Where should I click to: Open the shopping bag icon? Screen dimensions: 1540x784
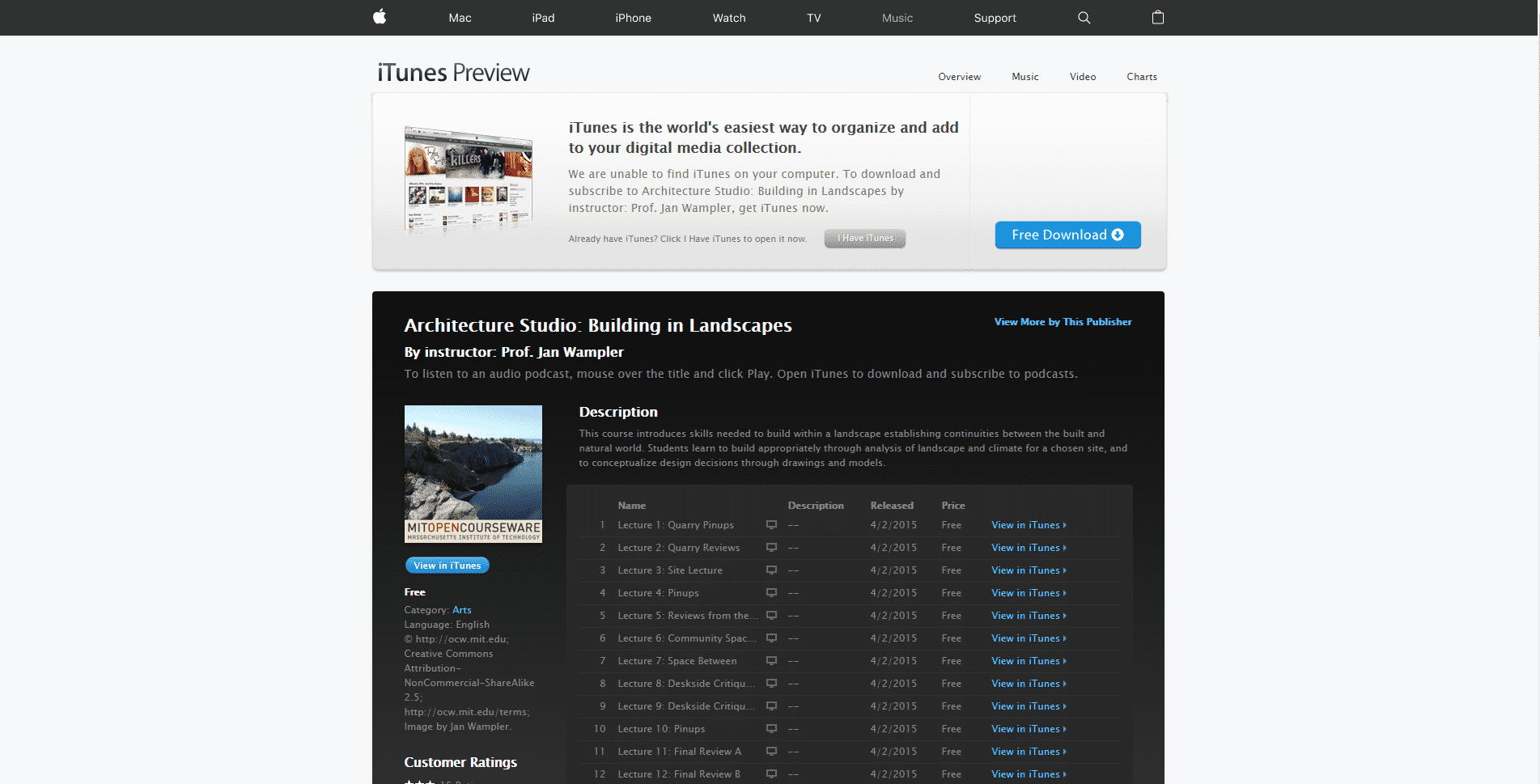tap(1158, 17)
